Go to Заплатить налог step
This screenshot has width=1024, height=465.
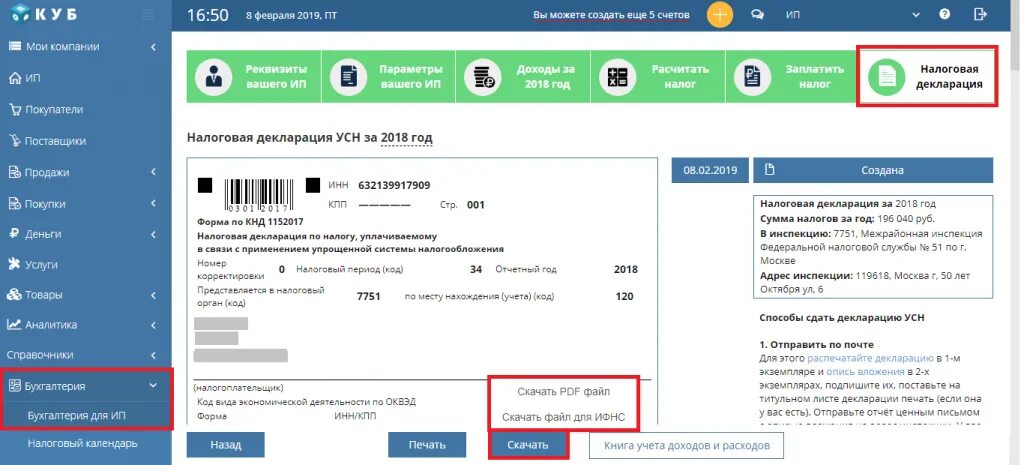792,77
